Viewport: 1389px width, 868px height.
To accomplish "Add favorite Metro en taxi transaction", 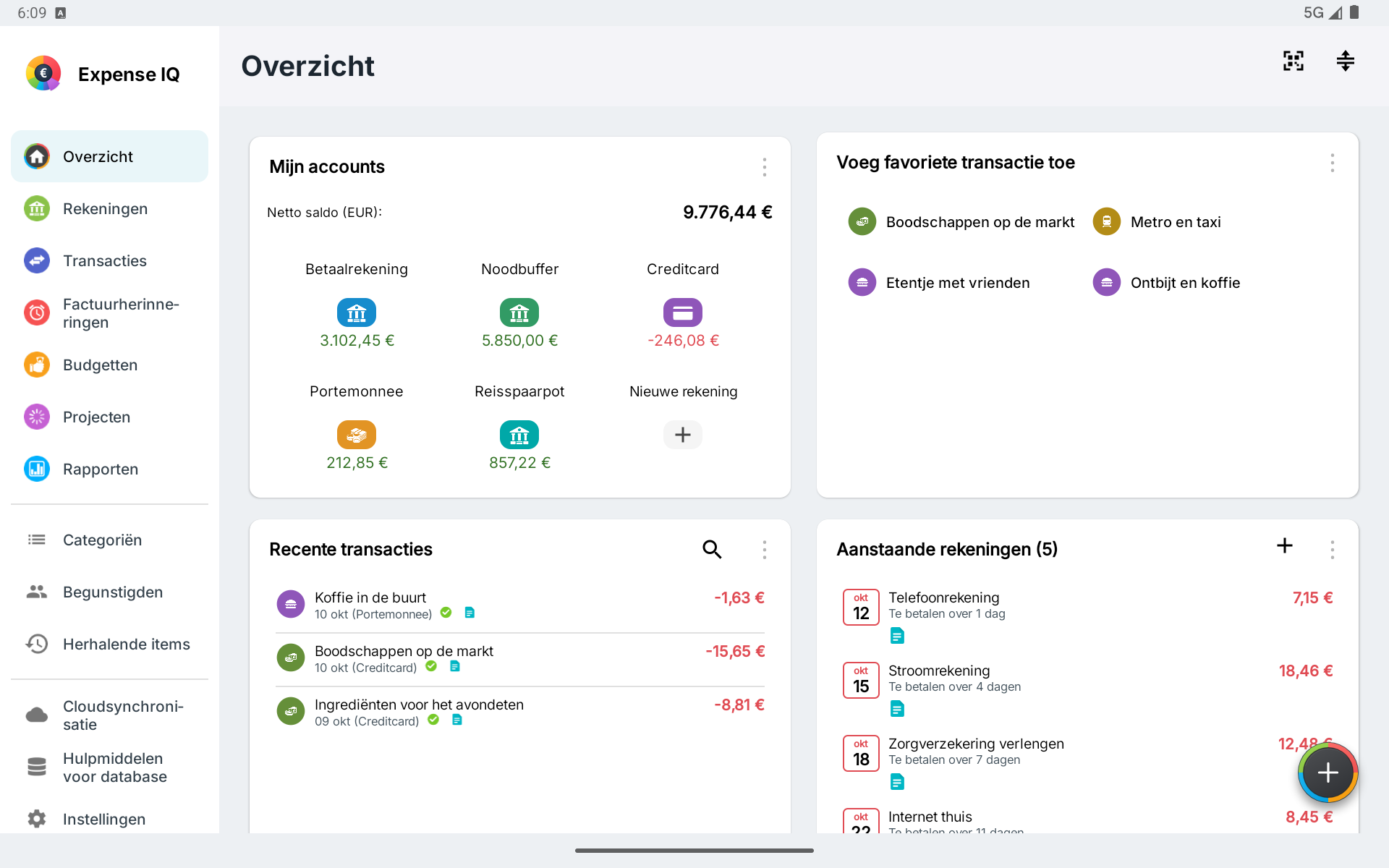I will [x=1157, y=222].
